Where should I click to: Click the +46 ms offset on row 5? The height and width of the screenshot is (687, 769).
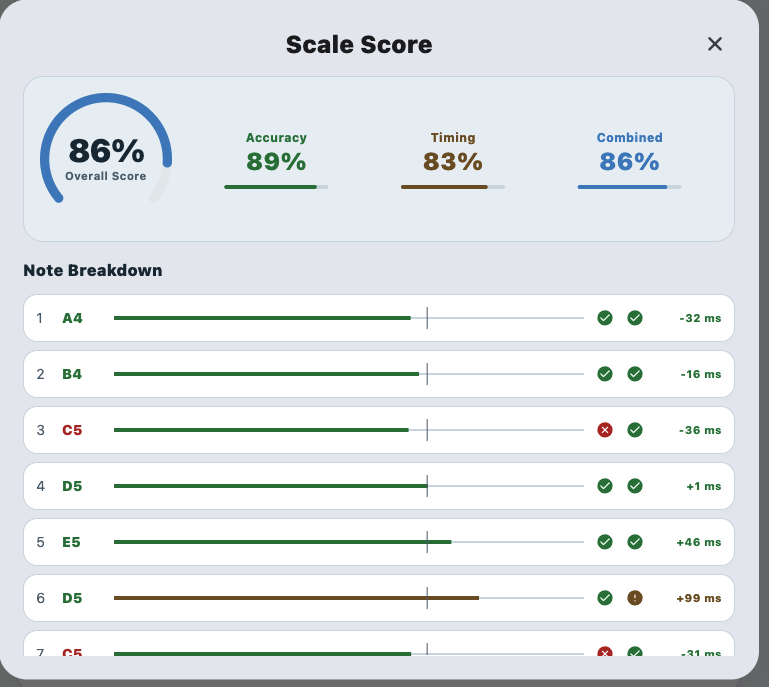[x=698, y=542]
